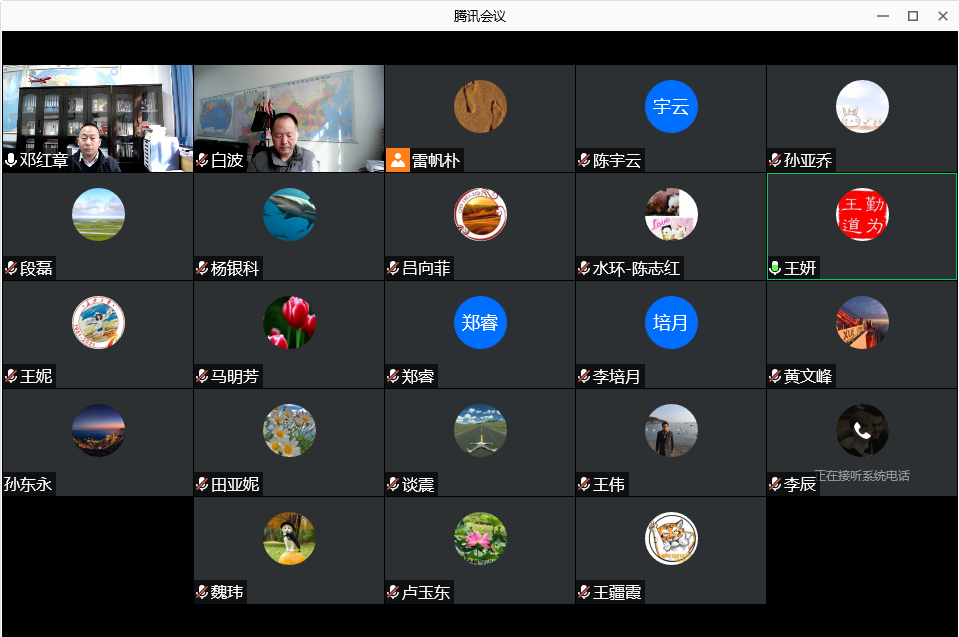
Task: Click the muted mic icon beside 水环-陈志红
Action: [x=584, y=268]
